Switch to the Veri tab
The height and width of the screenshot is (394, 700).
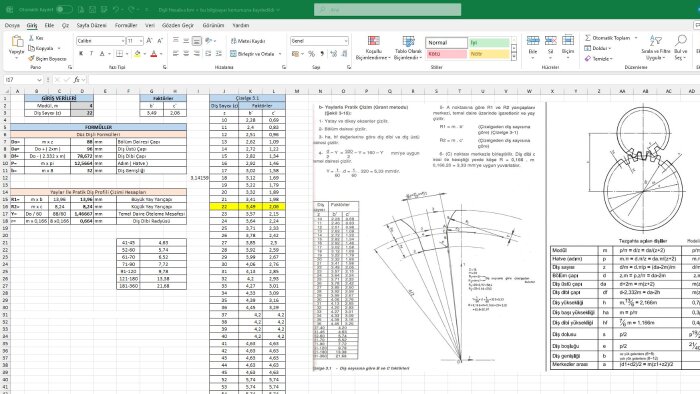150,25
